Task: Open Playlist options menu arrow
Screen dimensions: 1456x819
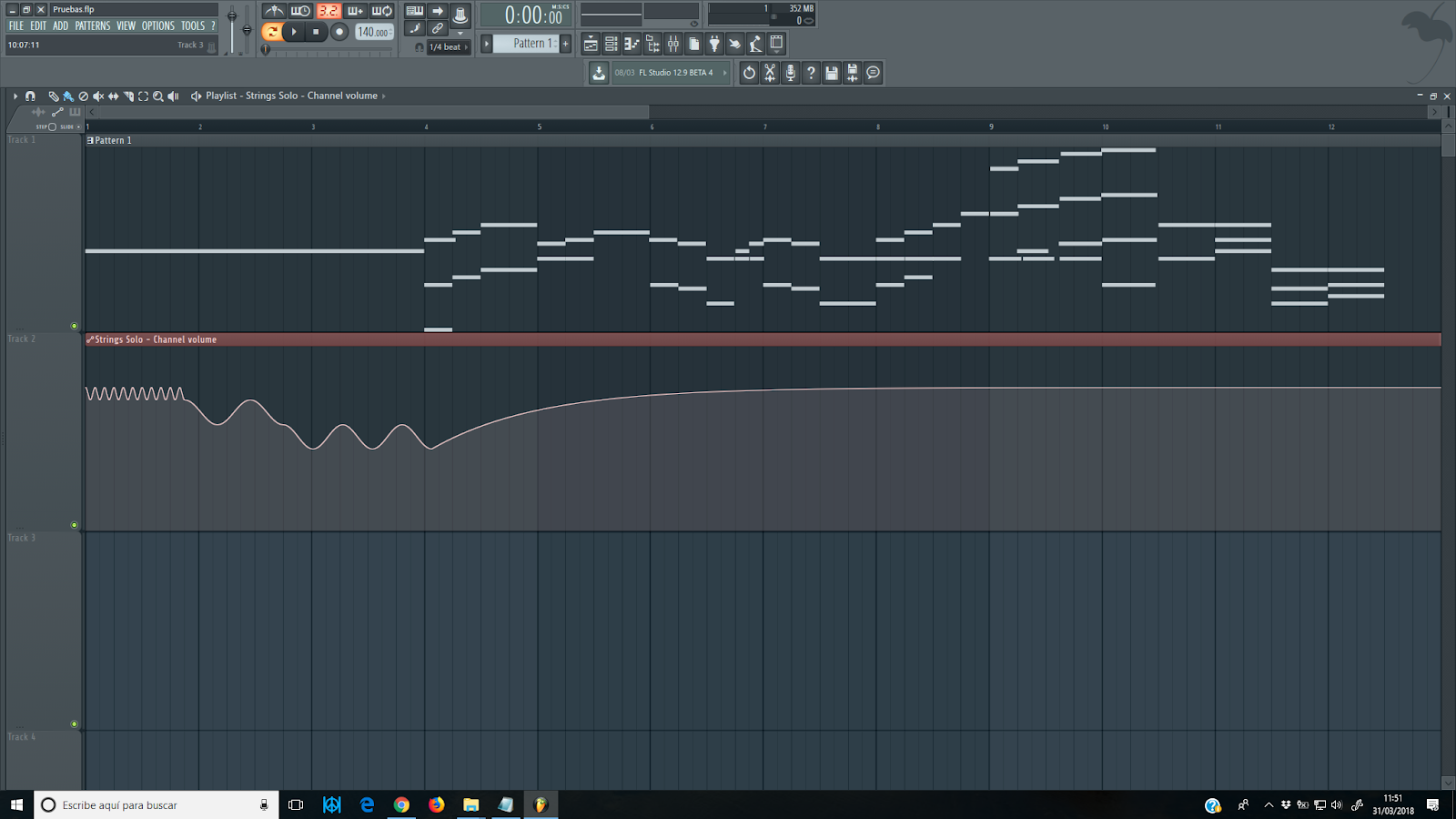Action: point(15,96)
